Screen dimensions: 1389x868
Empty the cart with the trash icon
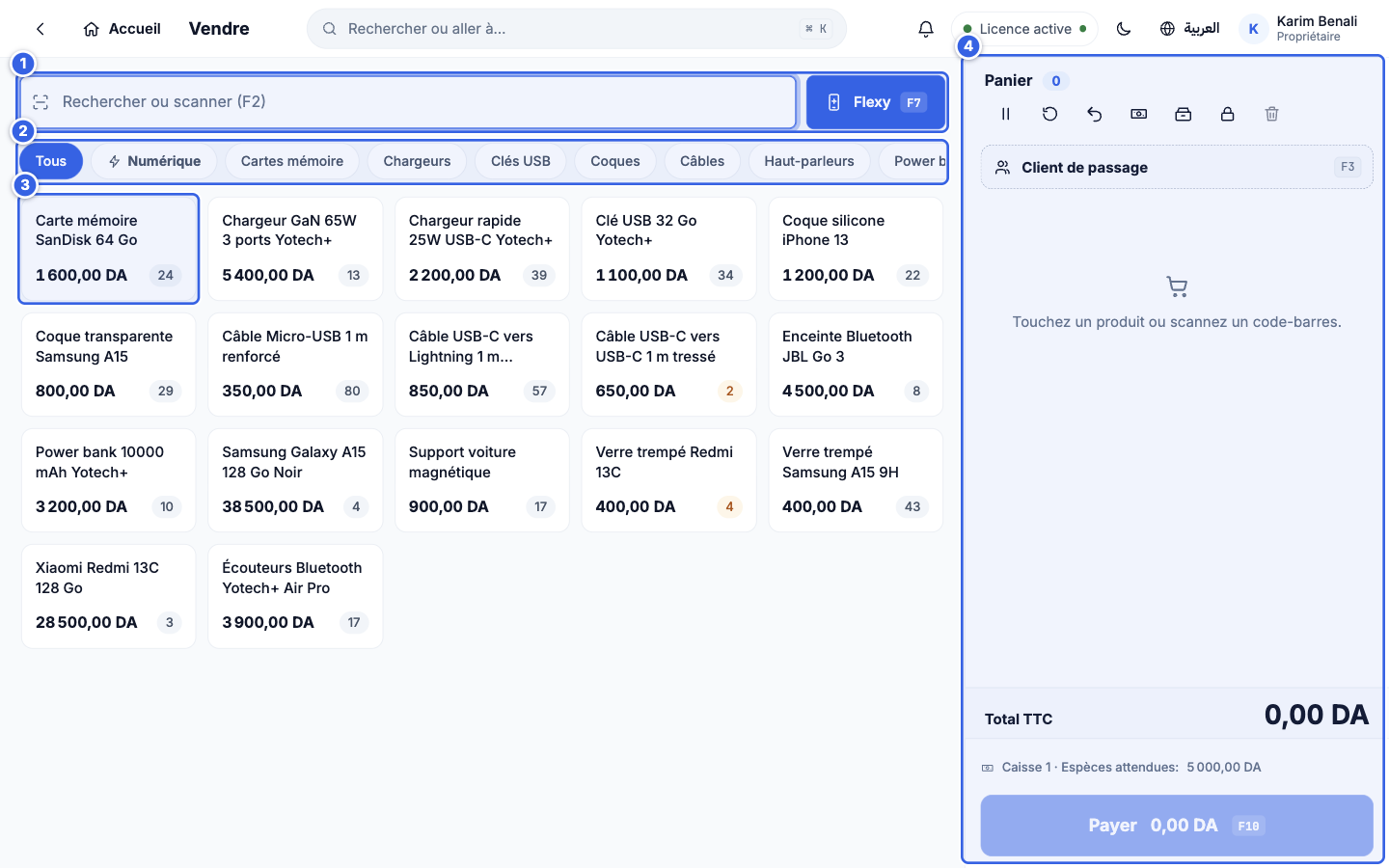[1271, 114]
